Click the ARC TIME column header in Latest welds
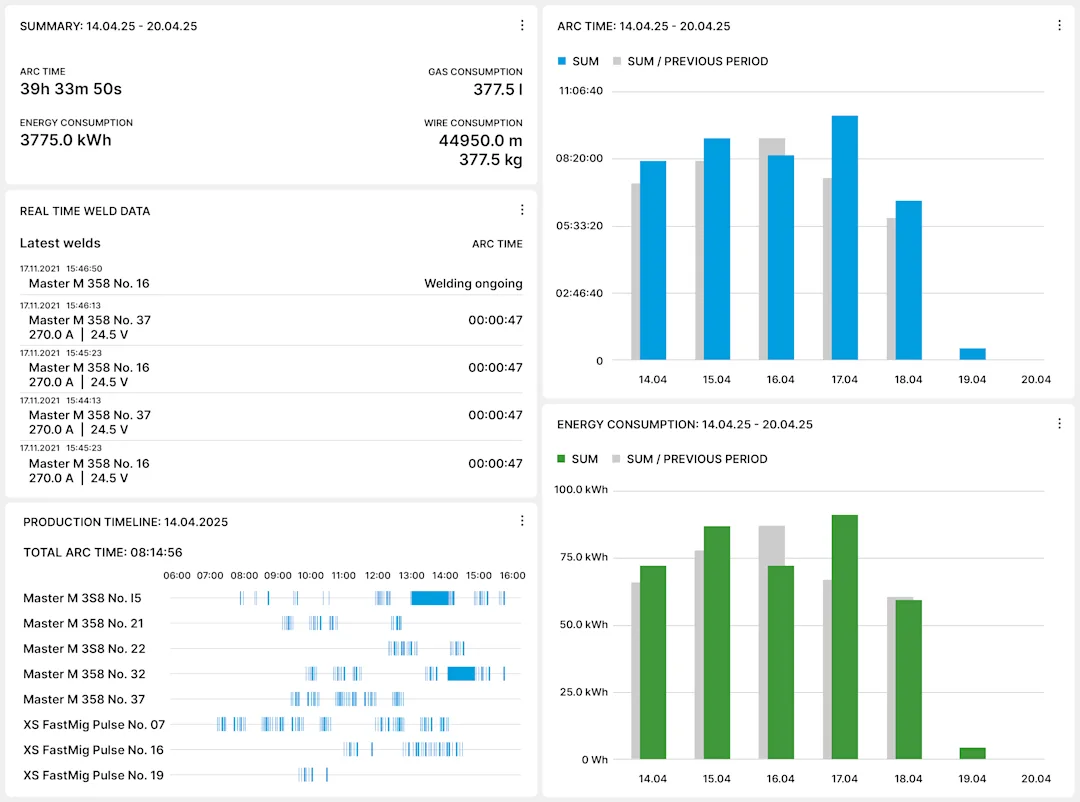Viewport: 1080px width, 802px height. pyautogui.click(x=497, y=243)
